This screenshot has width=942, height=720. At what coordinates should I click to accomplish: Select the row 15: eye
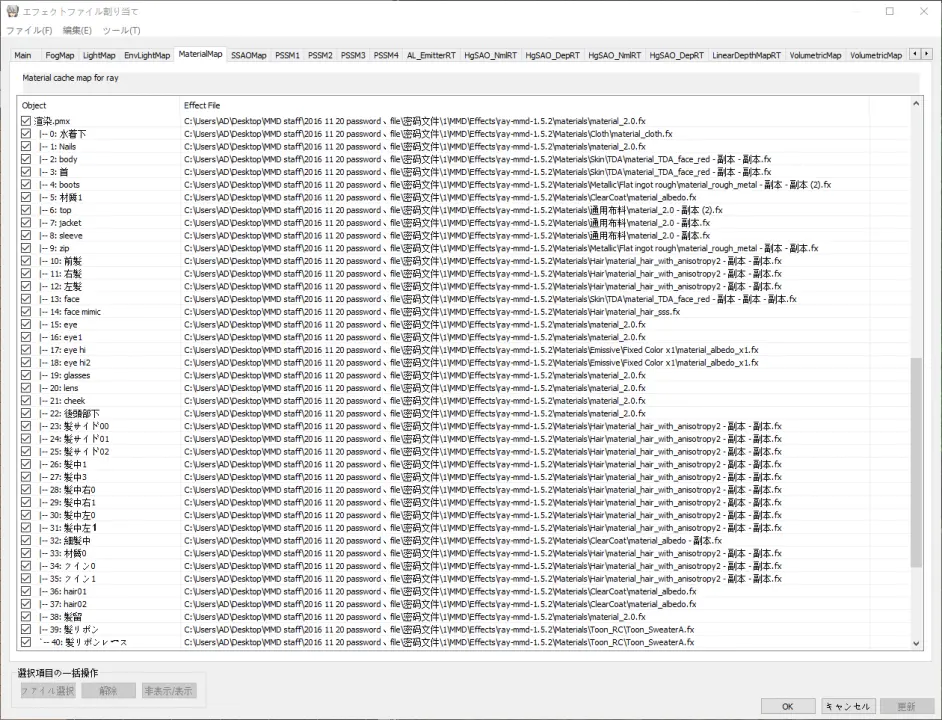pyautogui.click(x=464, y=325)
